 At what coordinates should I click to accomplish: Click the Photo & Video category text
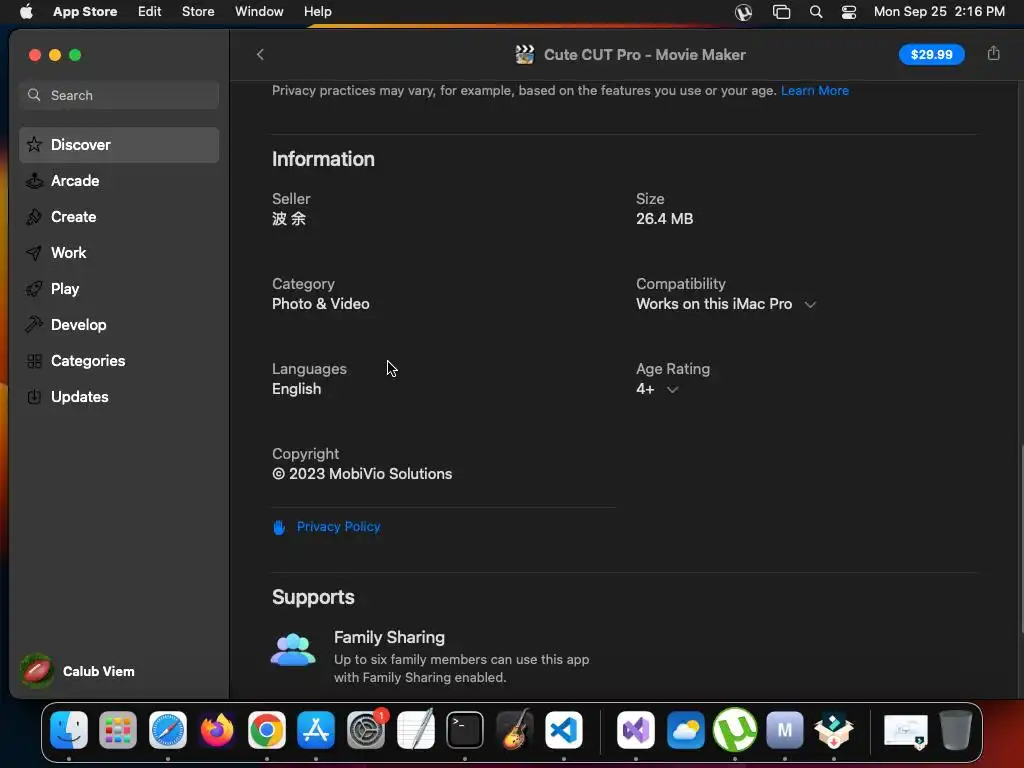pos(321,304)
